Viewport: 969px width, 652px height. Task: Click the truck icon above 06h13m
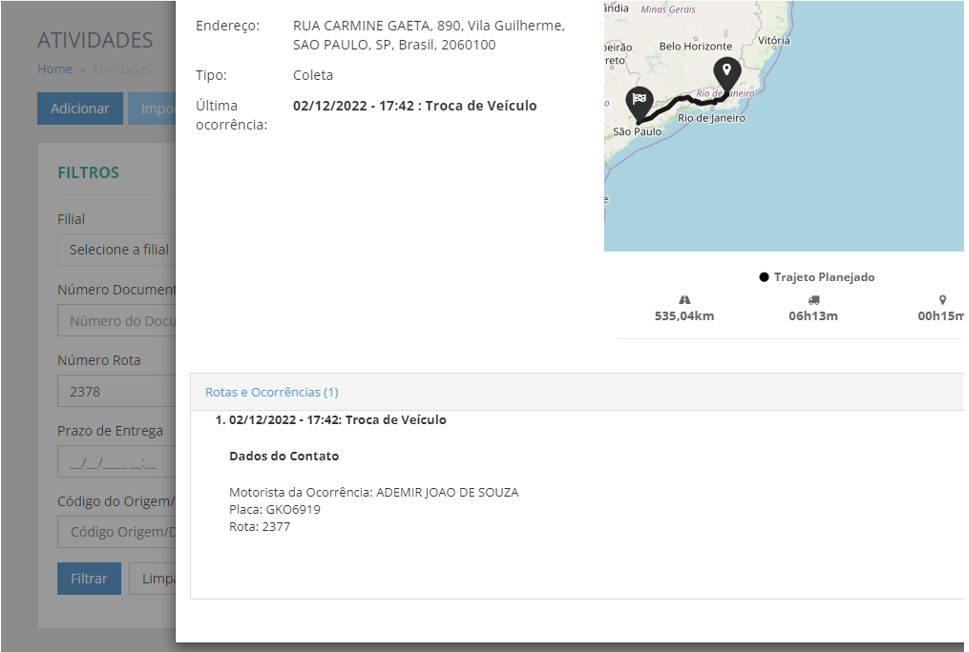tap(813, 300)
